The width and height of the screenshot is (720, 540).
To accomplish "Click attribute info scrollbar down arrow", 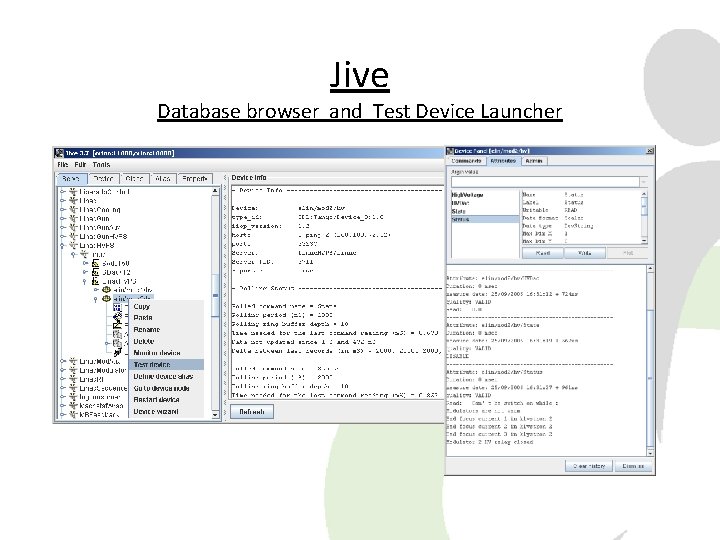I will [644, 241].
